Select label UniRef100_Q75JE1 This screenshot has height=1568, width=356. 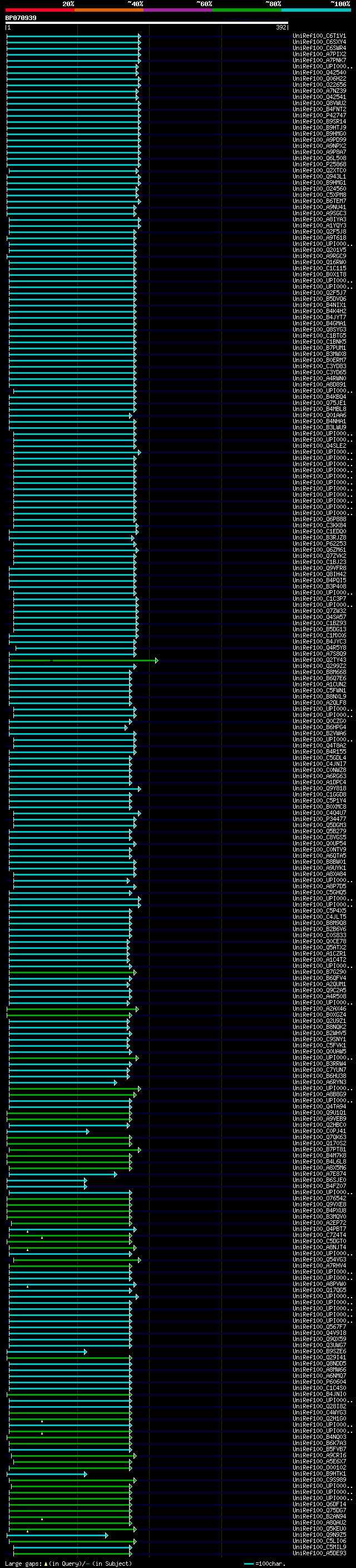tap(319, 403)
